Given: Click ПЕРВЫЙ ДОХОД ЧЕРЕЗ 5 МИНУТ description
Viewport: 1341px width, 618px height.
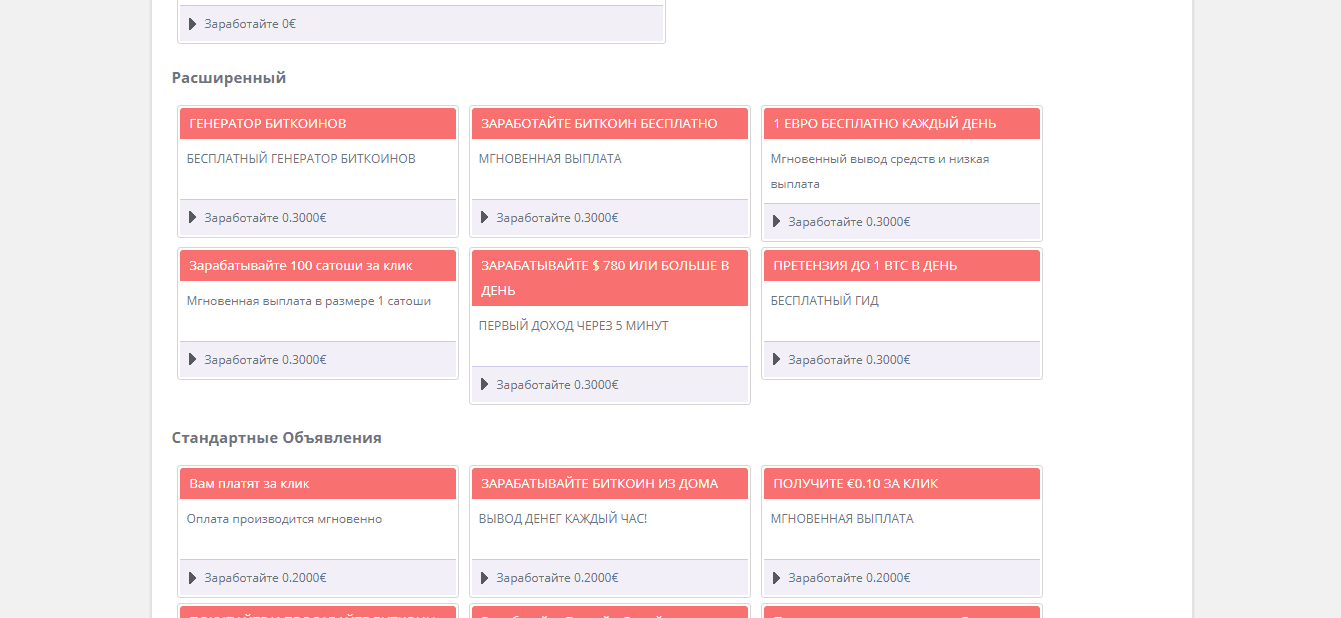Looking at the screenshot, I should coord(573,326).
